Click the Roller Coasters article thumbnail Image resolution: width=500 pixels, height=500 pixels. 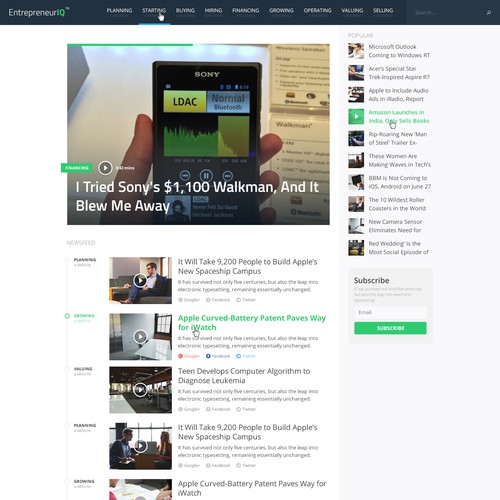[x=356, y=204]
